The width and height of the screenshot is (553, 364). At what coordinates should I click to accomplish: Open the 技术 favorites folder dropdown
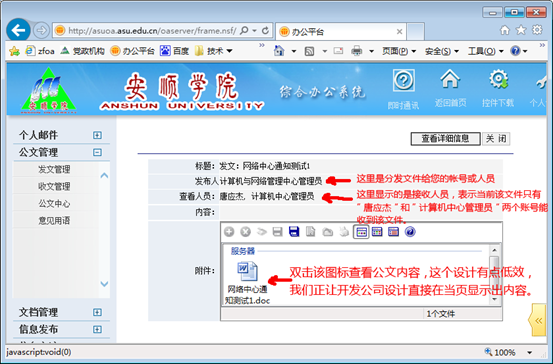pyautogui.click(x=229, y=51)
